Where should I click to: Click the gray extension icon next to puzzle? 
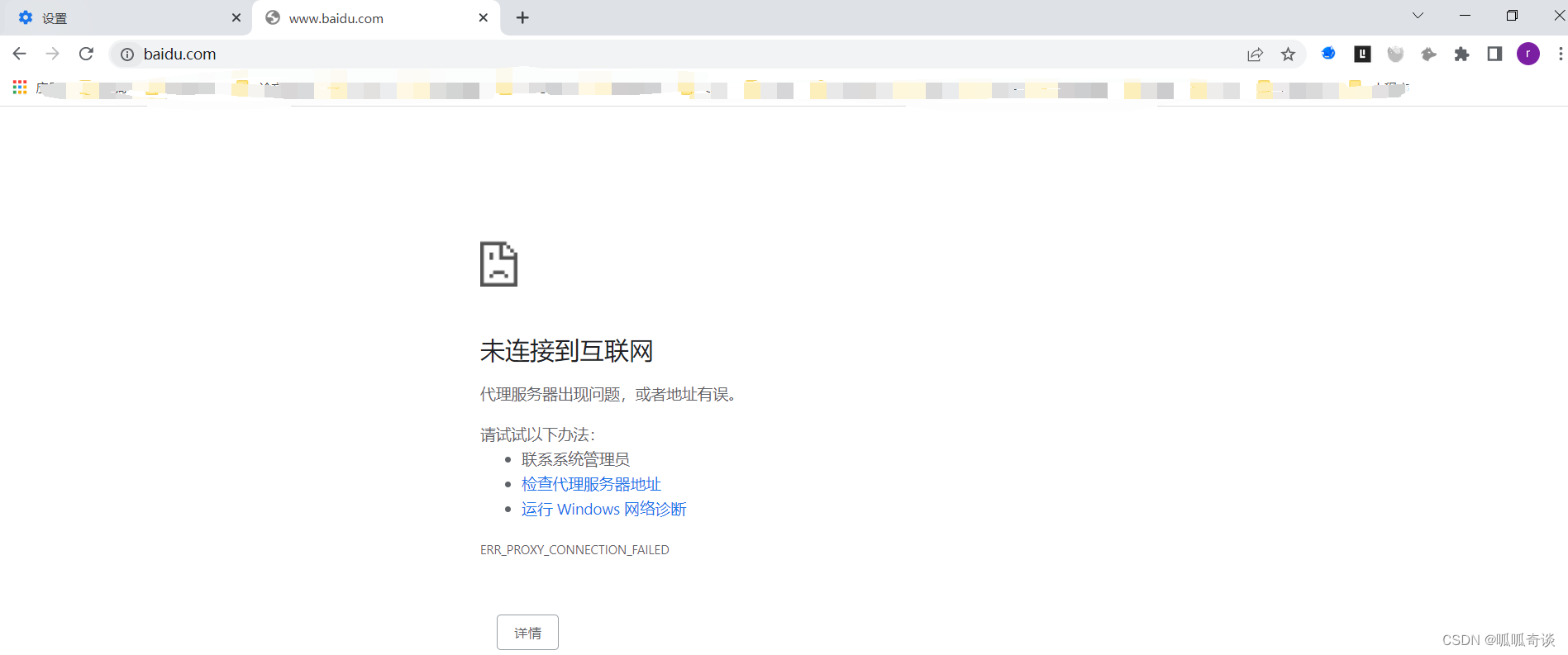tap(1428, 55)
